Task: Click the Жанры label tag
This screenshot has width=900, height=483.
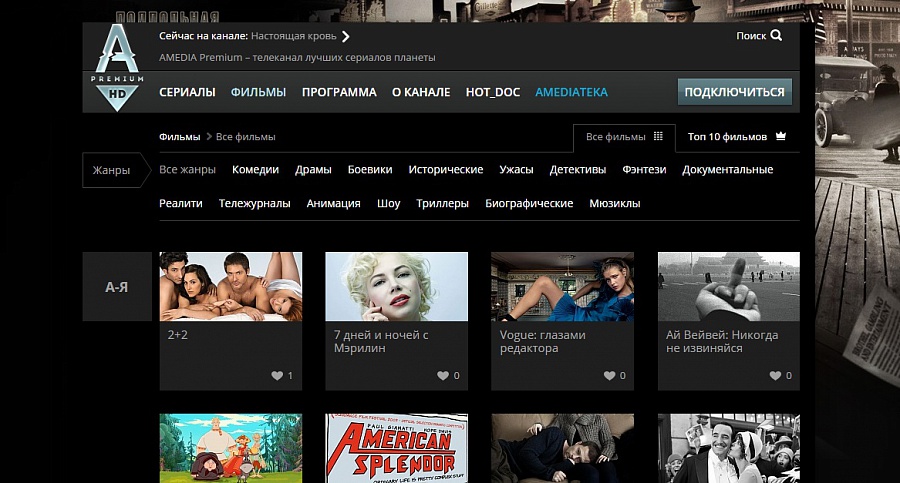Action: click(117, 170)
